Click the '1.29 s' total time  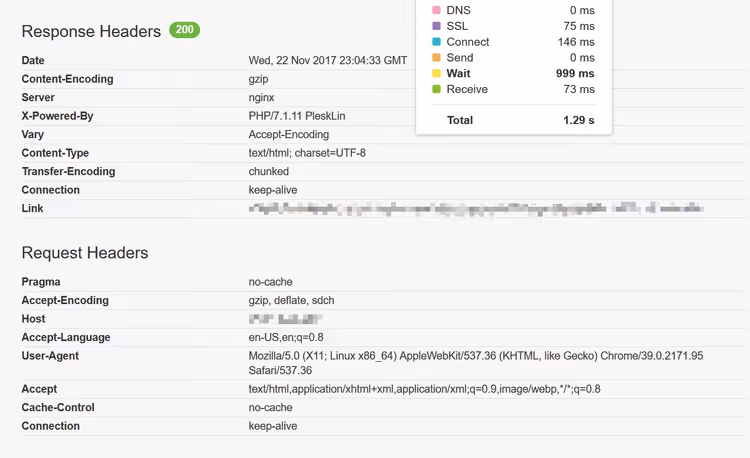[579, 120]
